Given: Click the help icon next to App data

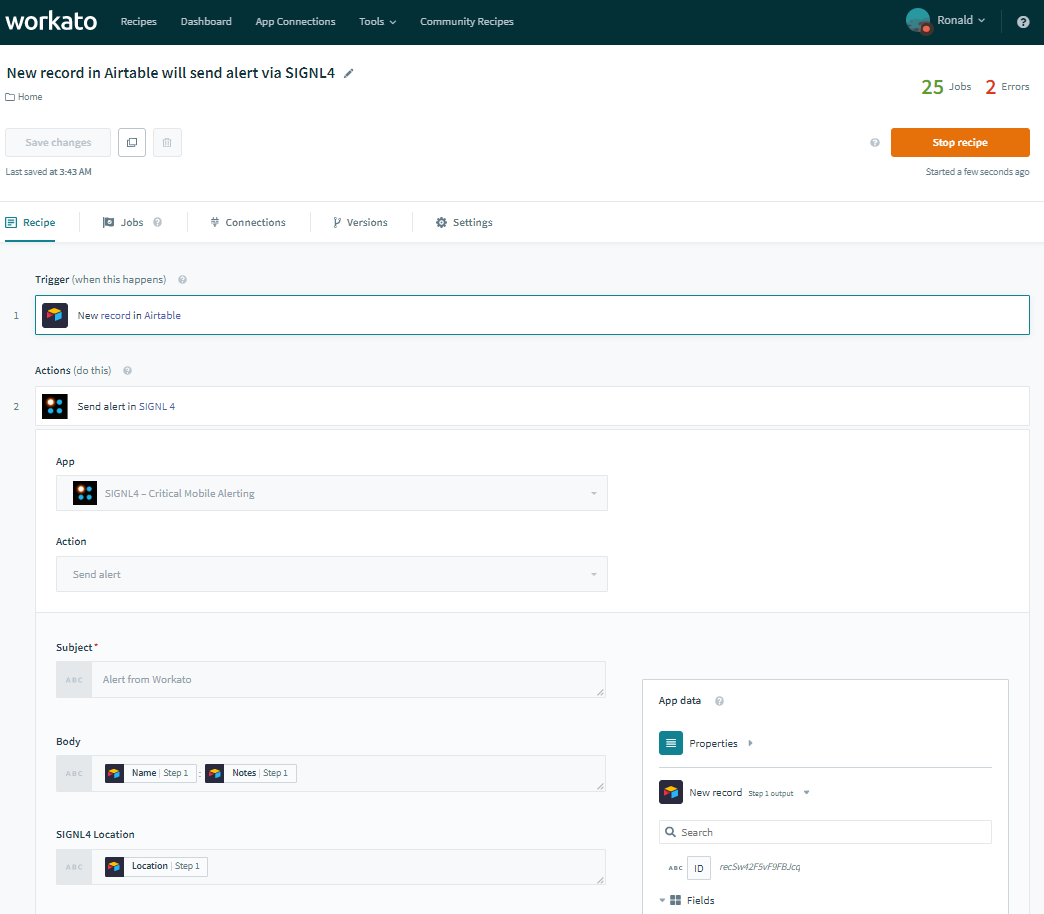Looking at the screenshot, I should 719,701.
